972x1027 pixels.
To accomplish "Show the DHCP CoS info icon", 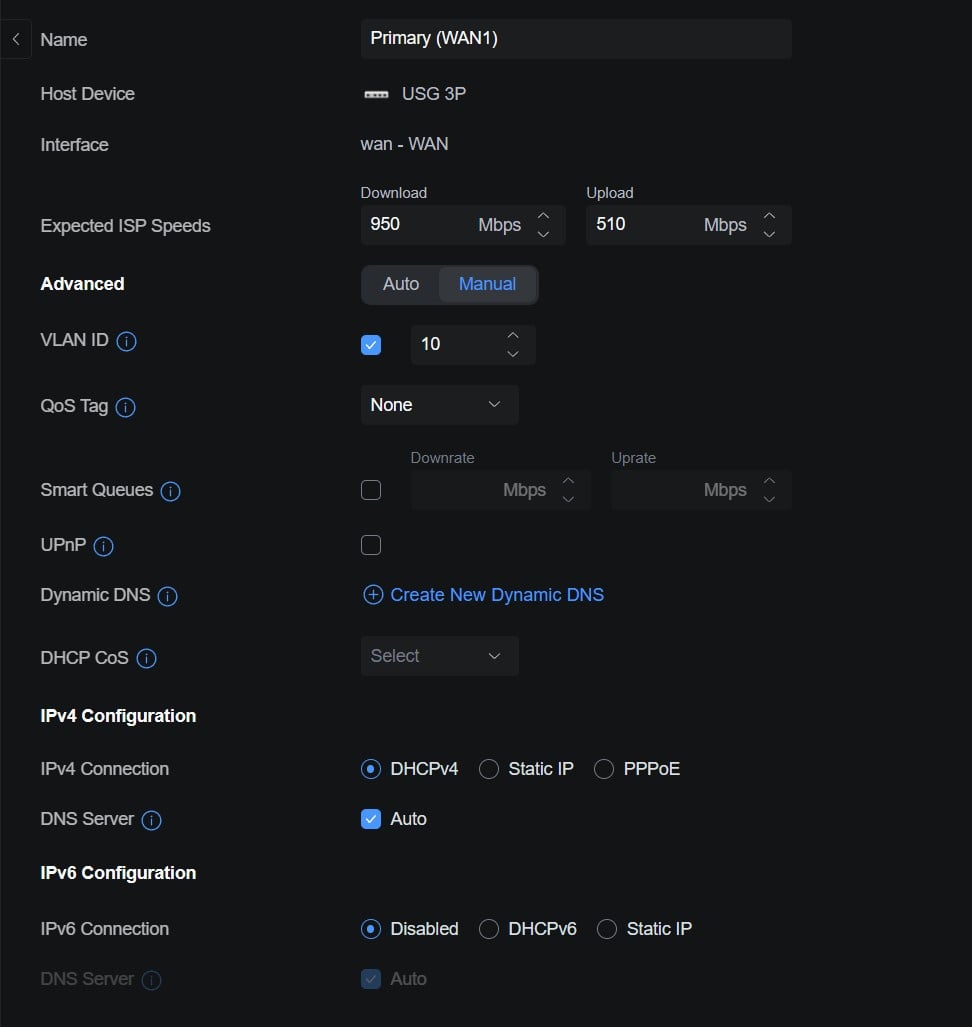I will 146,658.
